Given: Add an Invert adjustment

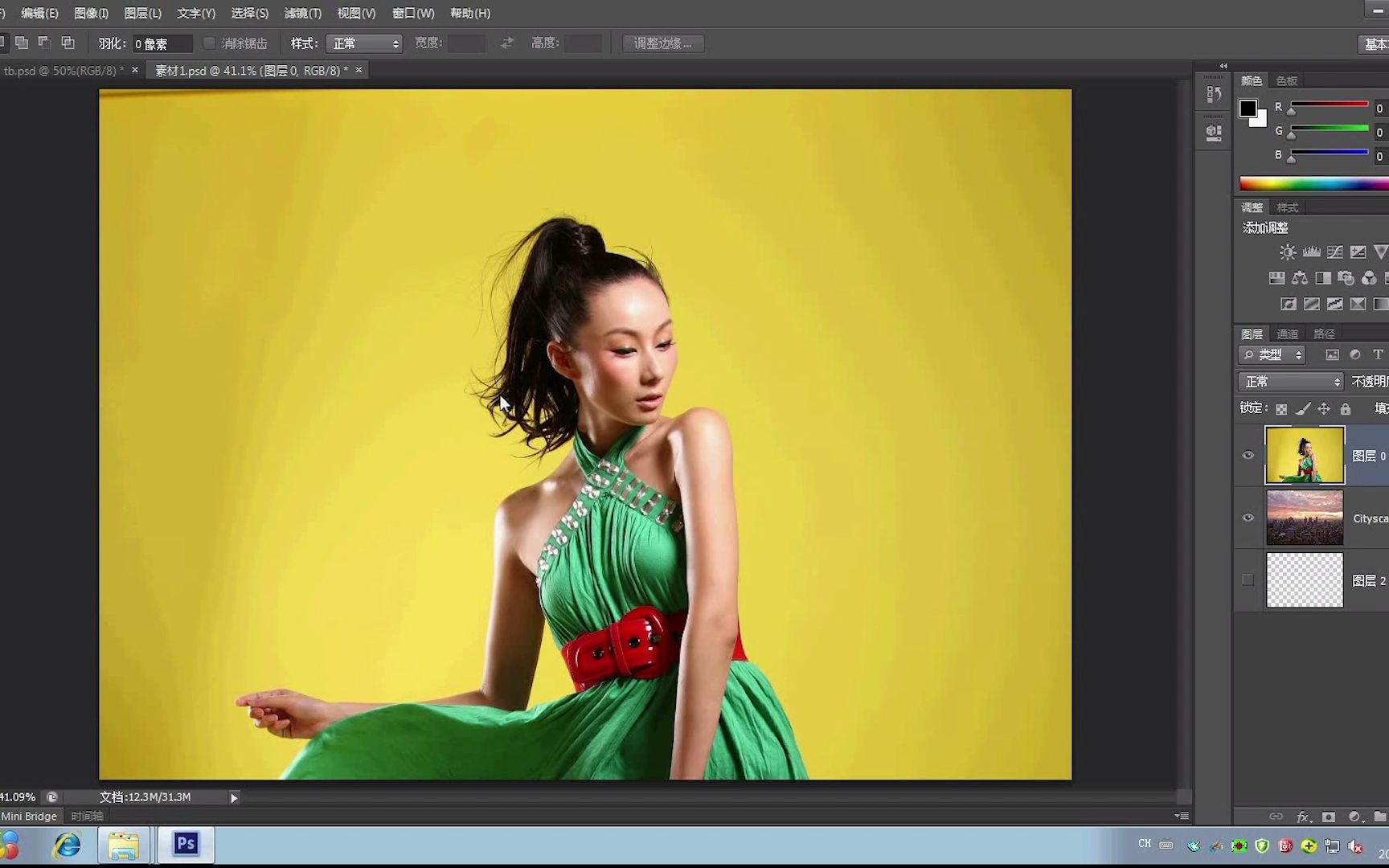Looking at the screenshot, I should click(1288, 304).
